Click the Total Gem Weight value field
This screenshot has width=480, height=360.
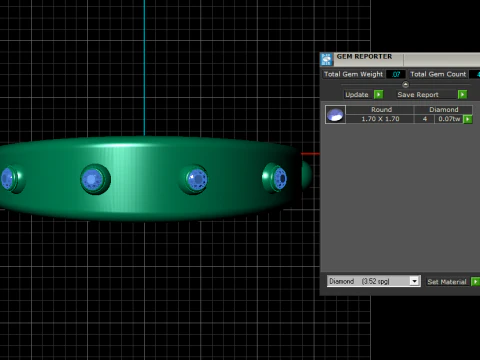coord(396,74)
